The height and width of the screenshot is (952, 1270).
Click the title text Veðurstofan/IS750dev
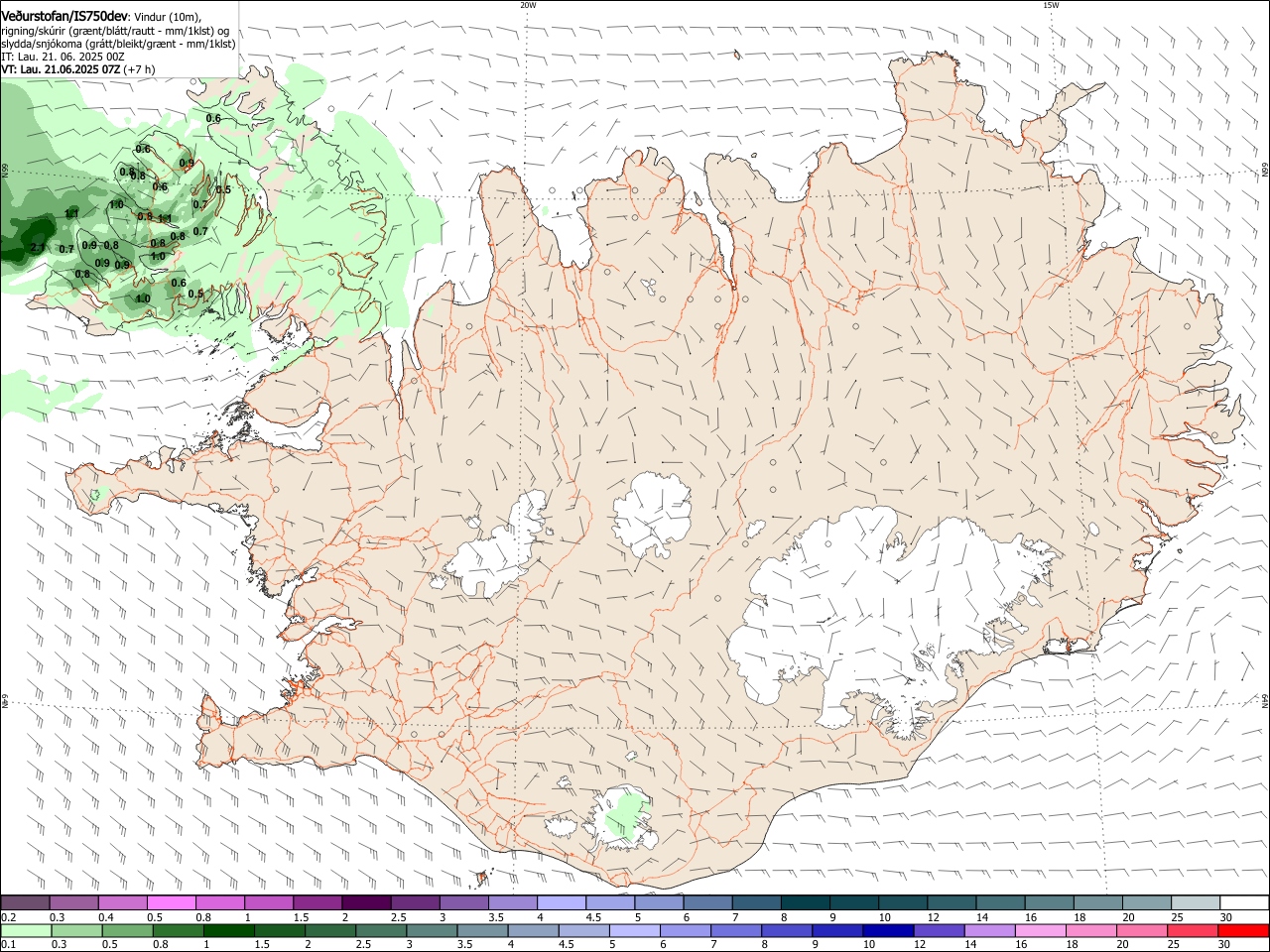(64, 17)
